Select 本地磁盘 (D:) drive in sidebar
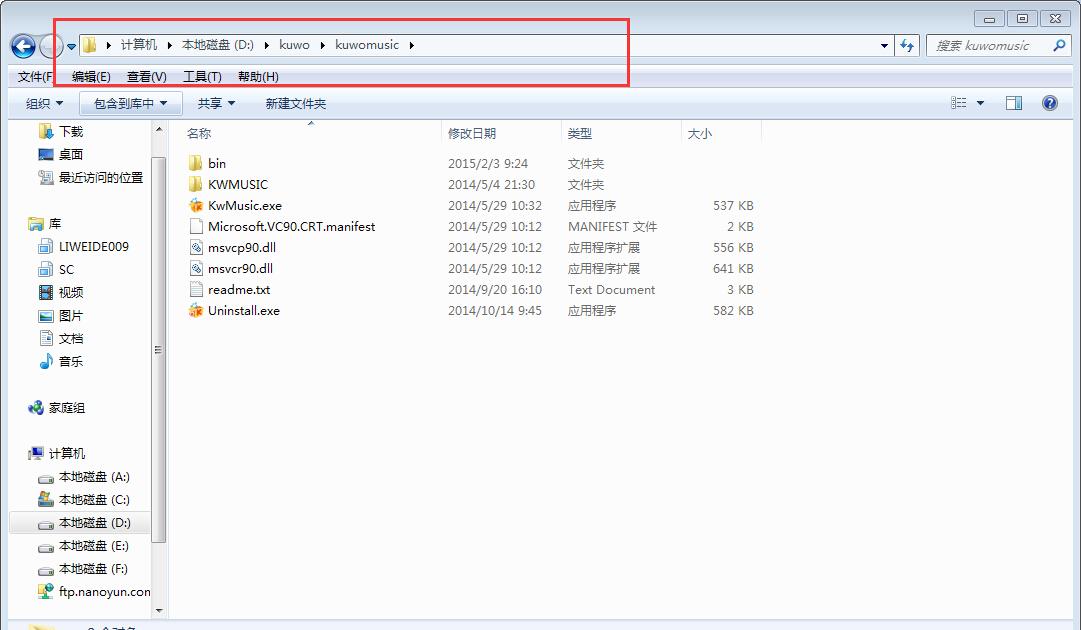This screenshot has height=630, width=1081. tap(94, 522)
